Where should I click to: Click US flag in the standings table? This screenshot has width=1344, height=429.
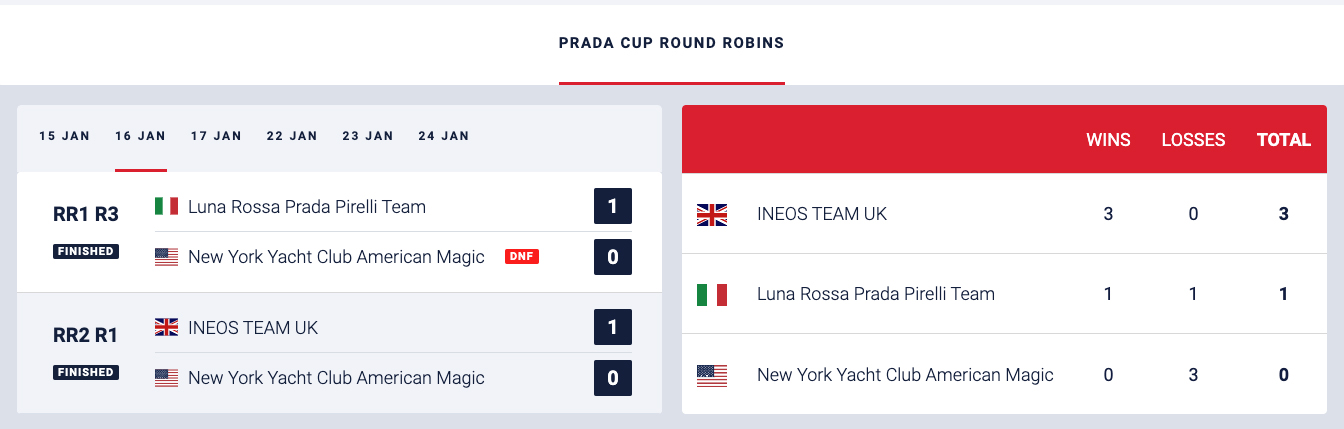[x=712, y=375]
